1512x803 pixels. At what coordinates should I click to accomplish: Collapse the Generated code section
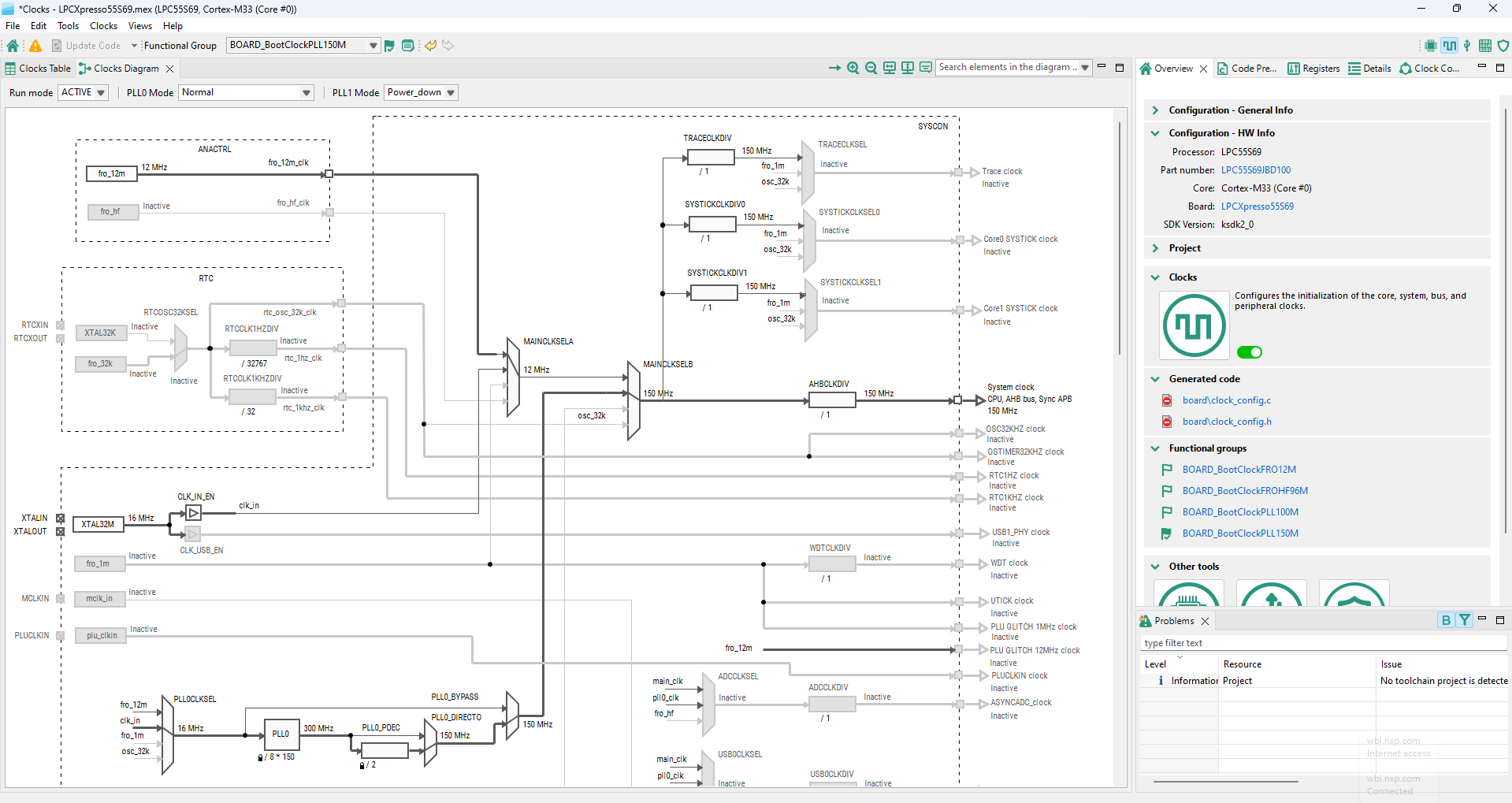point(1155,379)
